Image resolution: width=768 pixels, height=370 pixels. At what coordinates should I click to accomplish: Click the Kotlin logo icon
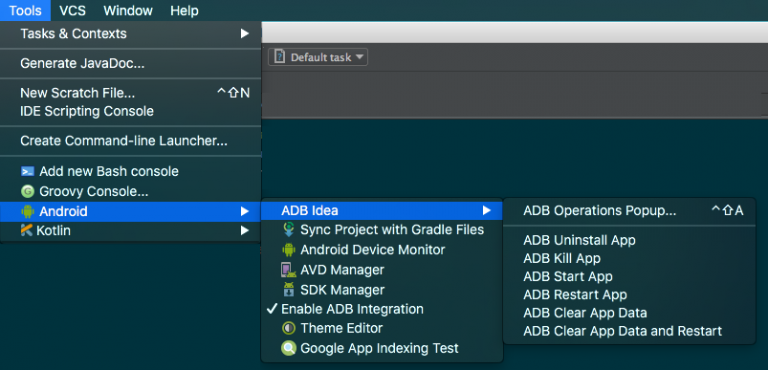point(26,230)
